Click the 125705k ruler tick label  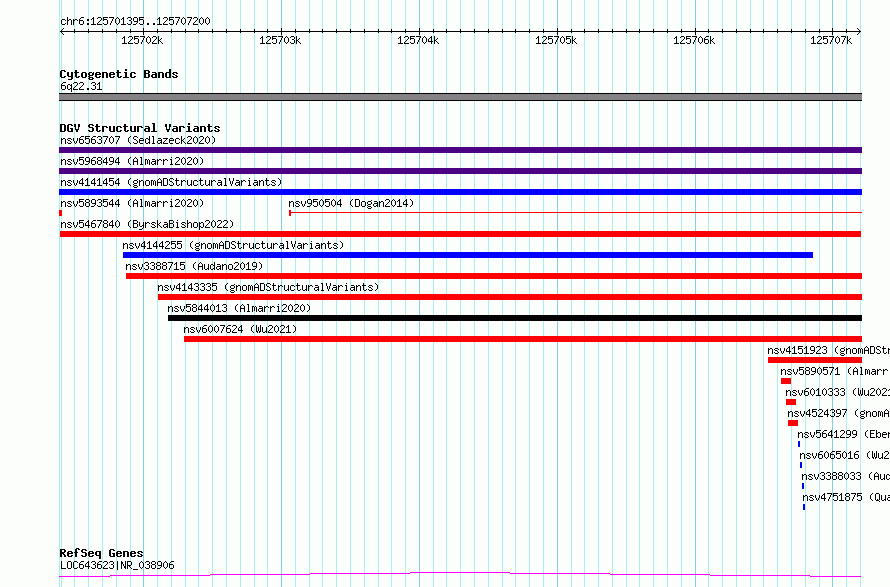[x=556, y=40]
